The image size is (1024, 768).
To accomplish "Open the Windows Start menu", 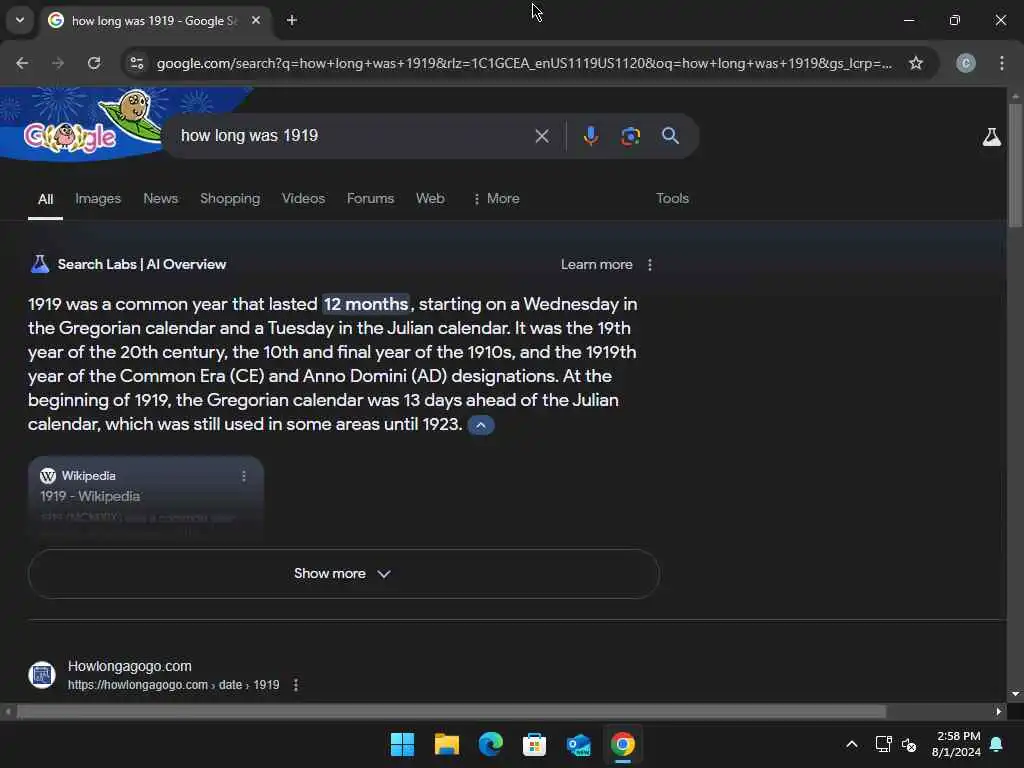I will (402, 744).
